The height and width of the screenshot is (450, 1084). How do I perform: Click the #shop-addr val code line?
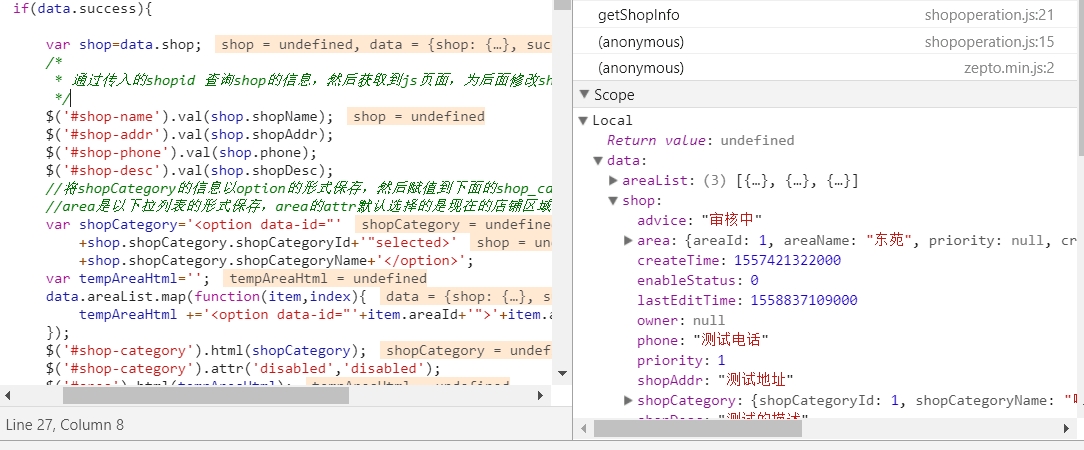(x=189, y=135)
